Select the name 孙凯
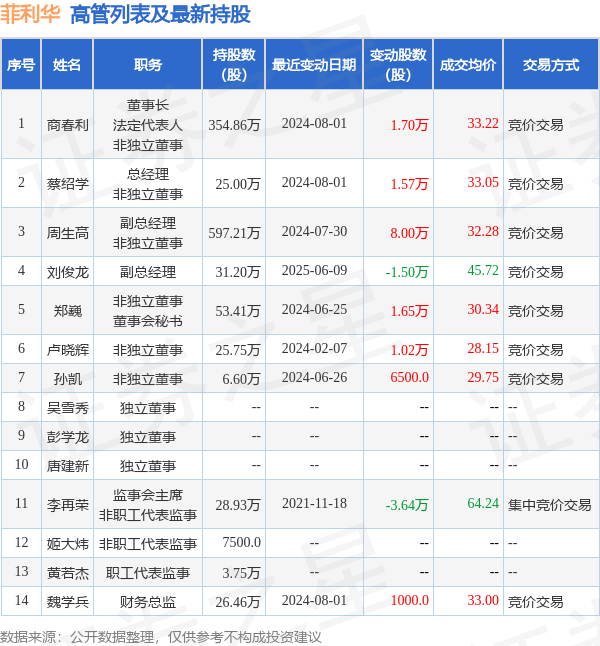The width and height of the screenshot is (600, 646). pos(68,379)
